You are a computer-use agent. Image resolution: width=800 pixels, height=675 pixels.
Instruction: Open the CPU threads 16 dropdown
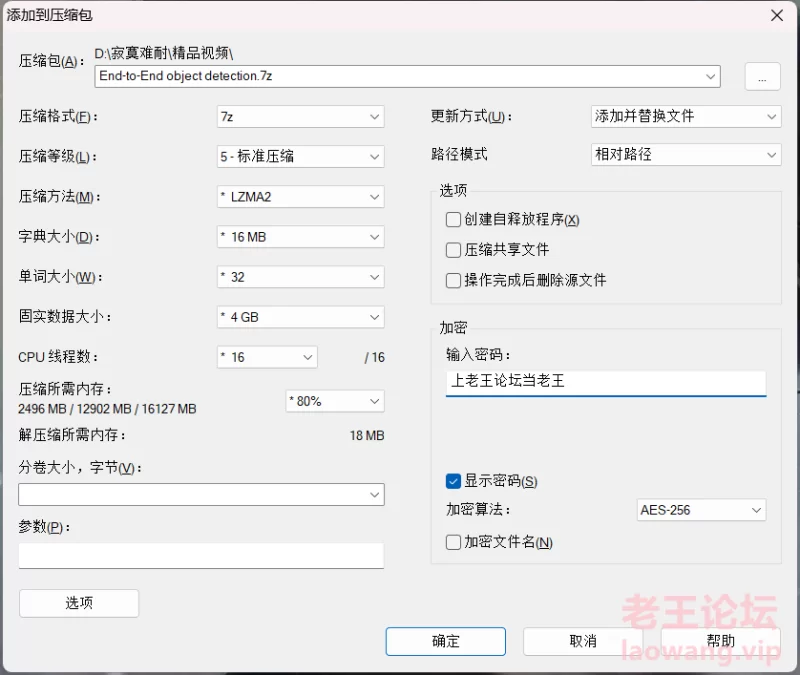[x=267, y=357]
